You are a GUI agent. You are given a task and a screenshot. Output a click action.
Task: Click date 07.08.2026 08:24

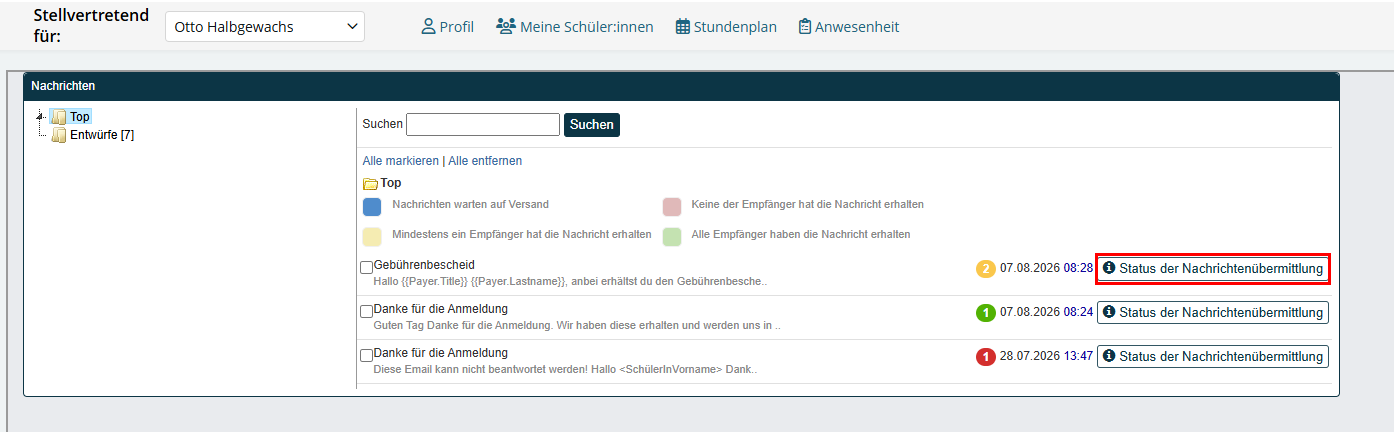pyautogui.click(x=1046, y=312)
